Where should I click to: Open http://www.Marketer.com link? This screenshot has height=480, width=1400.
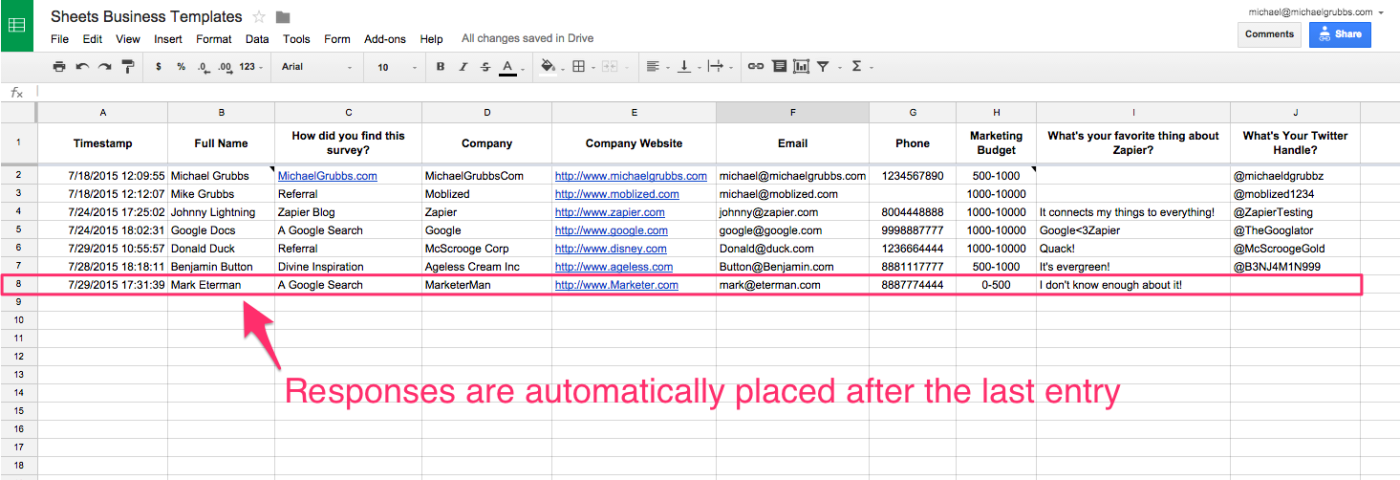pos(617,285)
